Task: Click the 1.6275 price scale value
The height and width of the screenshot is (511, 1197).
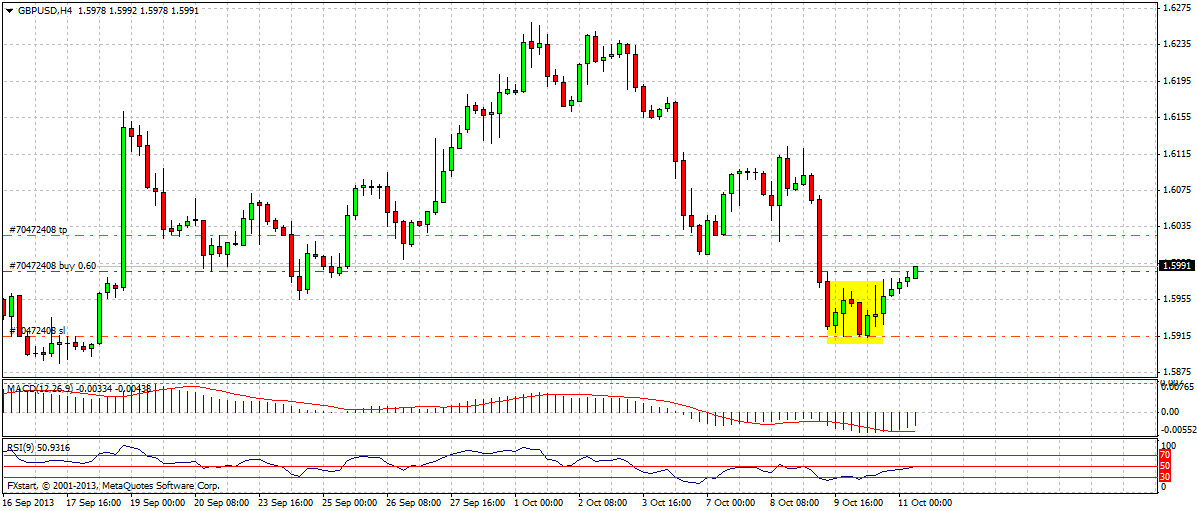Action: 1176,8
